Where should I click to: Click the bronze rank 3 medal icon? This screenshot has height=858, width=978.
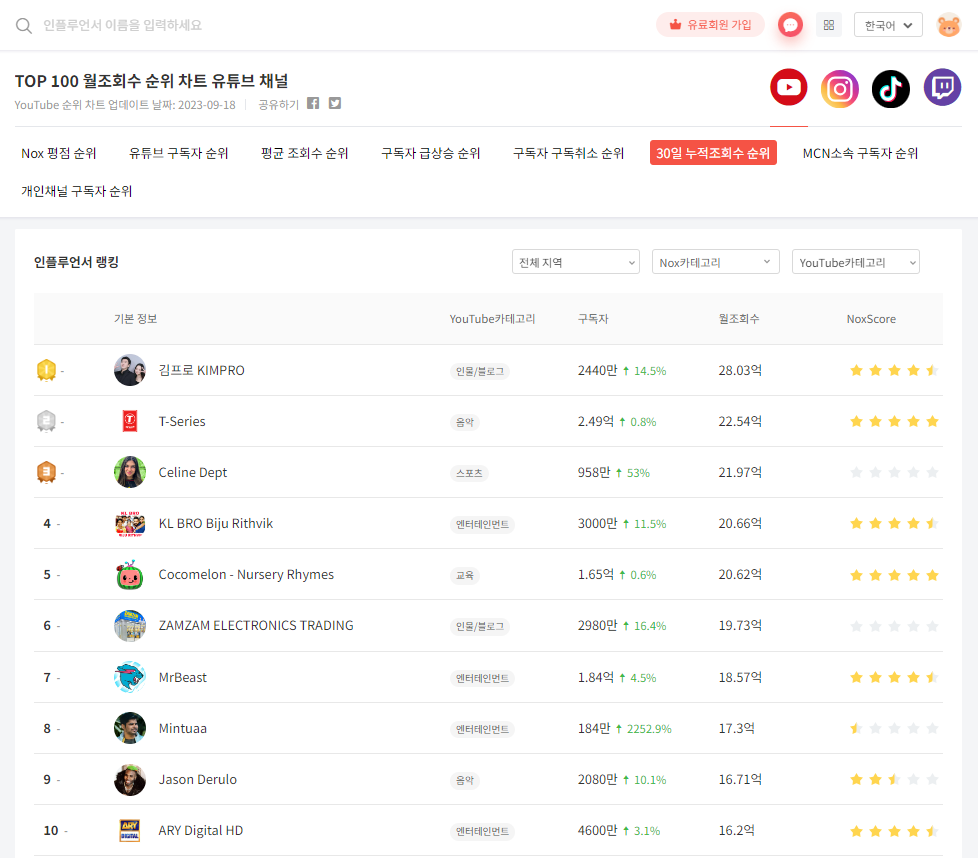click(46, 473)
